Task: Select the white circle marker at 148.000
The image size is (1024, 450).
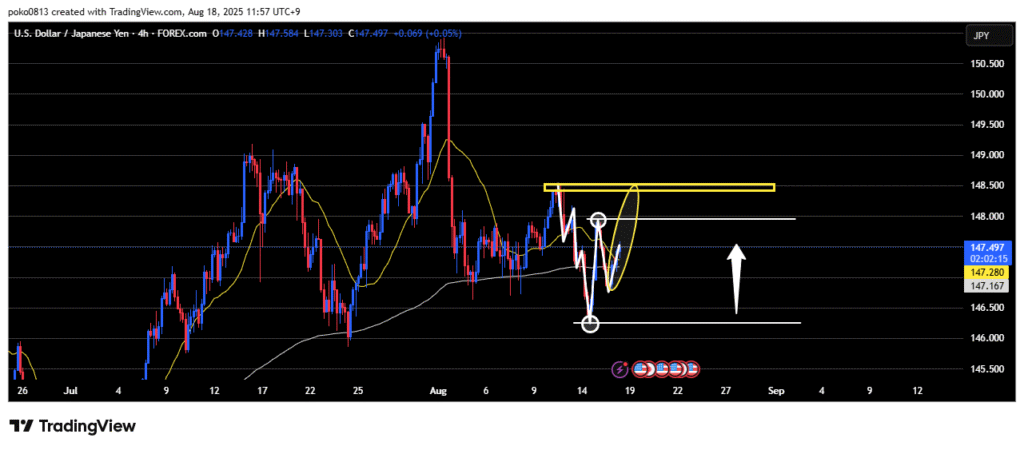Action: (598, 219)
